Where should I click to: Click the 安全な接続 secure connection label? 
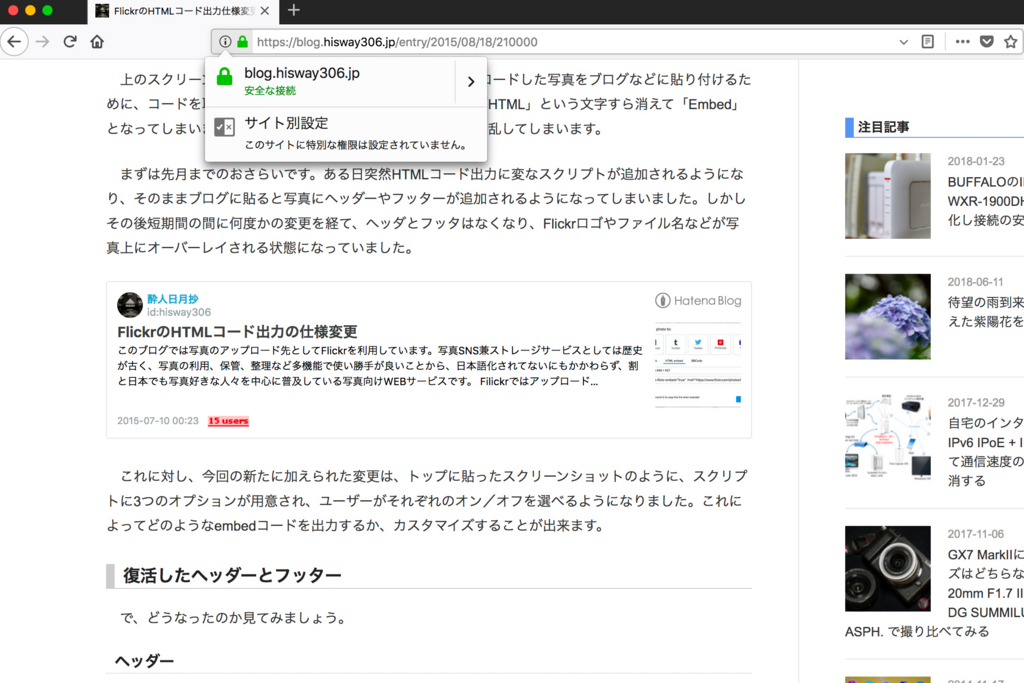pyautogui.click(x=270, y=91)
